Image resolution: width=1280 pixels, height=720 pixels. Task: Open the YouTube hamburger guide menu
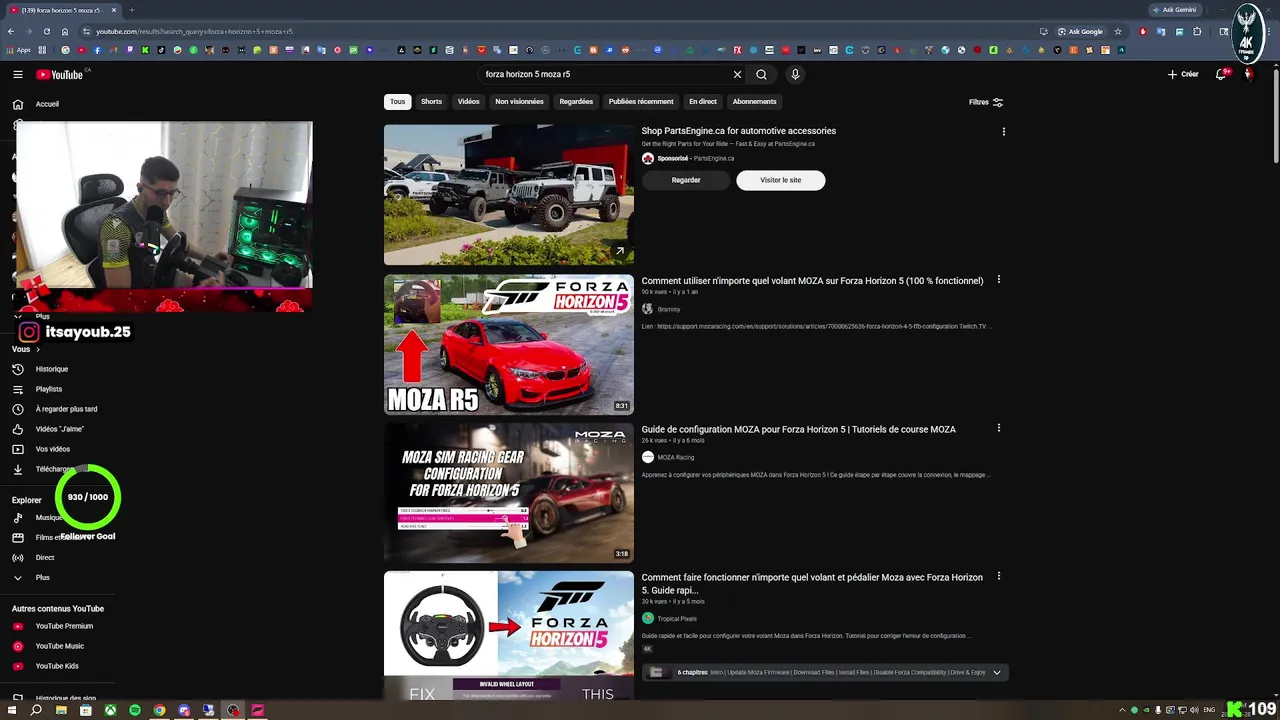(x=18, y=74)
